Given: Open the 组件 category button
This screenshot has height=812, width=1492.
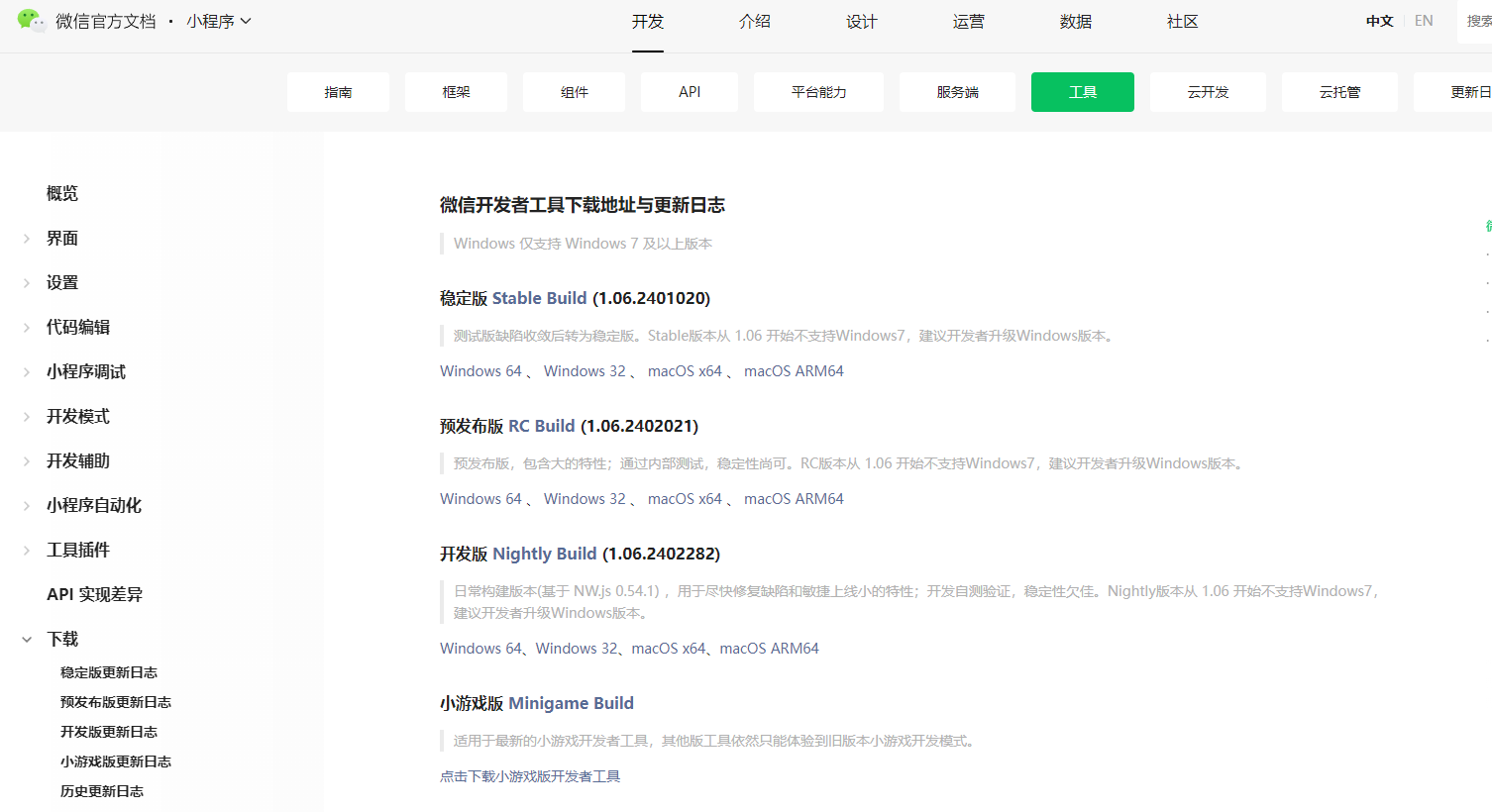Looking at the screenshot, I should [x=574, y=92].
